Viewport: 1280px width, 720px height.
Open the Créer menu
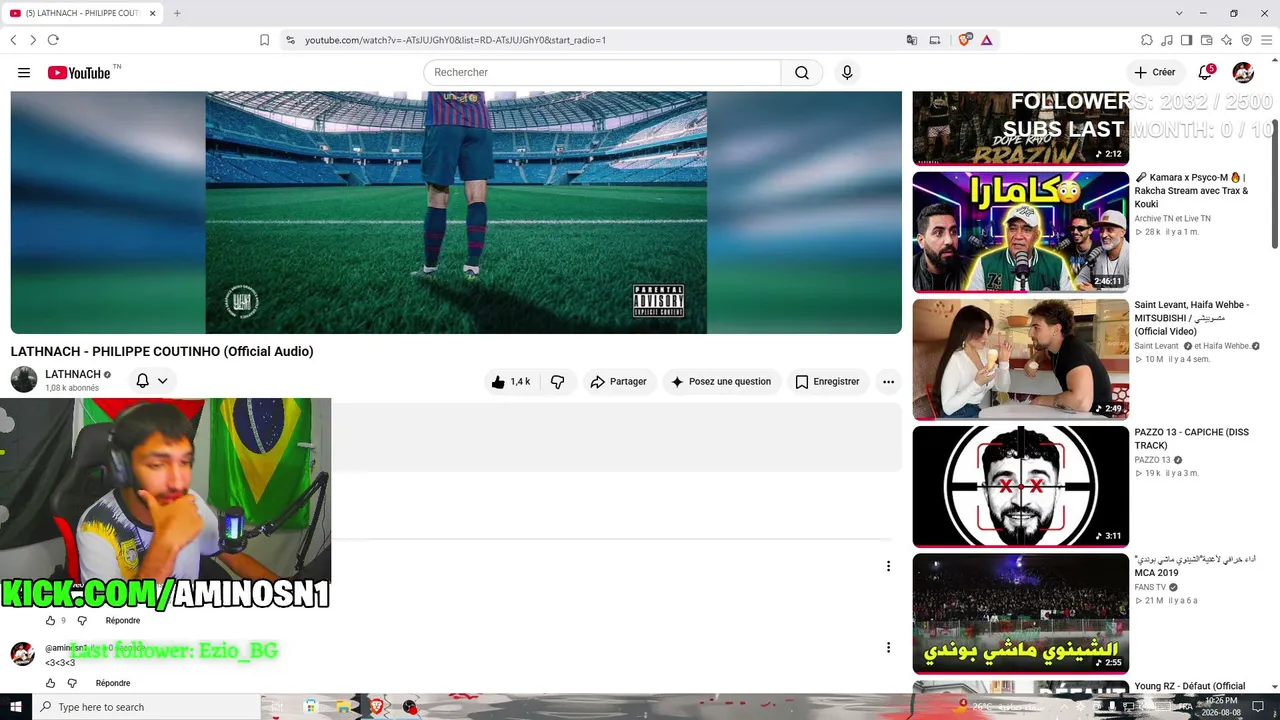pyautogui.click(x=1155, y=72)
